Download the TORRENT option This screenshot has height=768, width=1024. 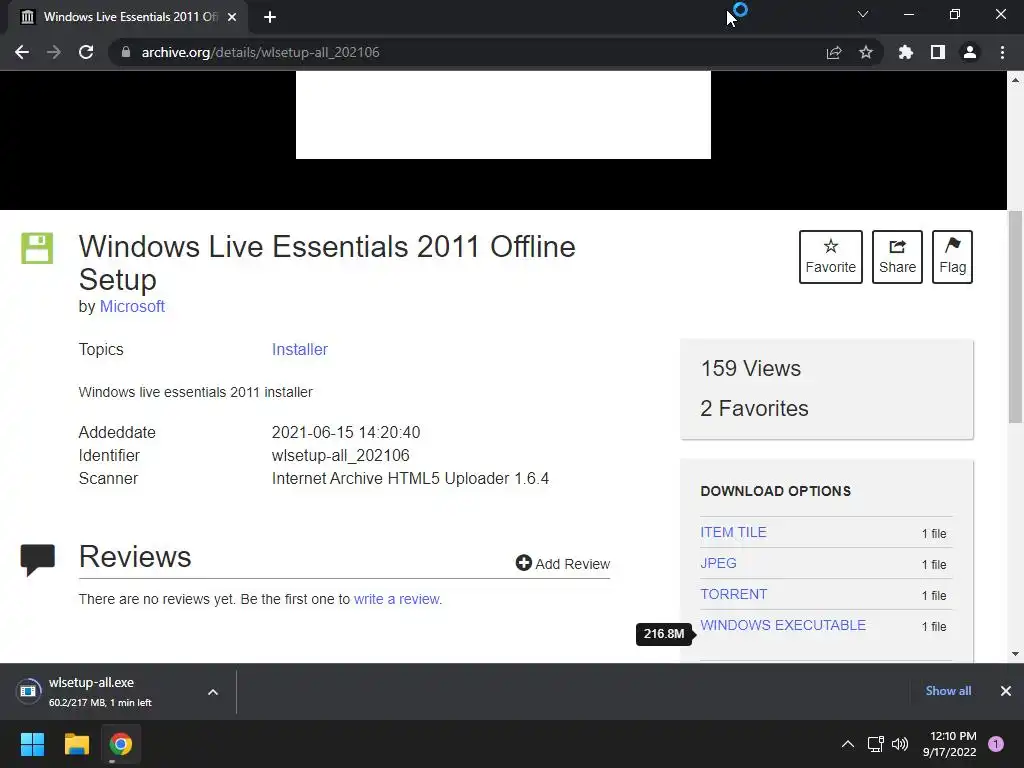pos(733,594)
